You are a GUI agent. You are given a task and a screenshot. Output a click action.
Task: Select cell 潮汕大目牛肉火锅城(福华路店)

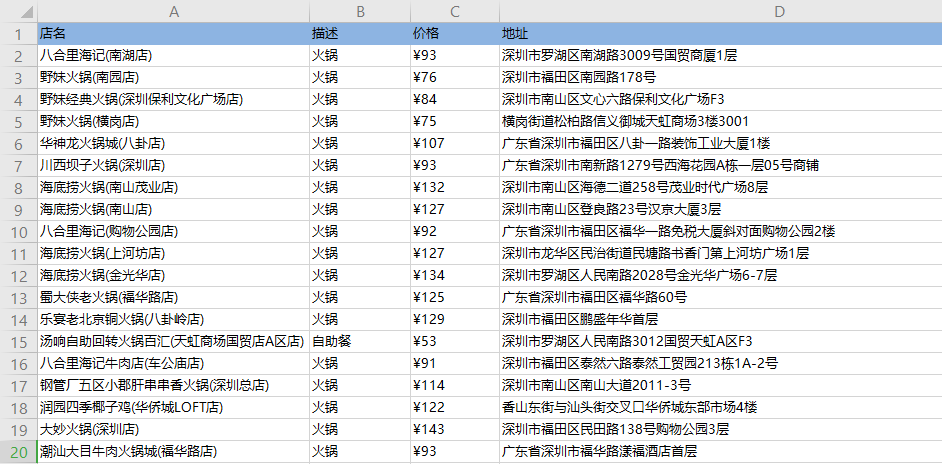point(174,452)
